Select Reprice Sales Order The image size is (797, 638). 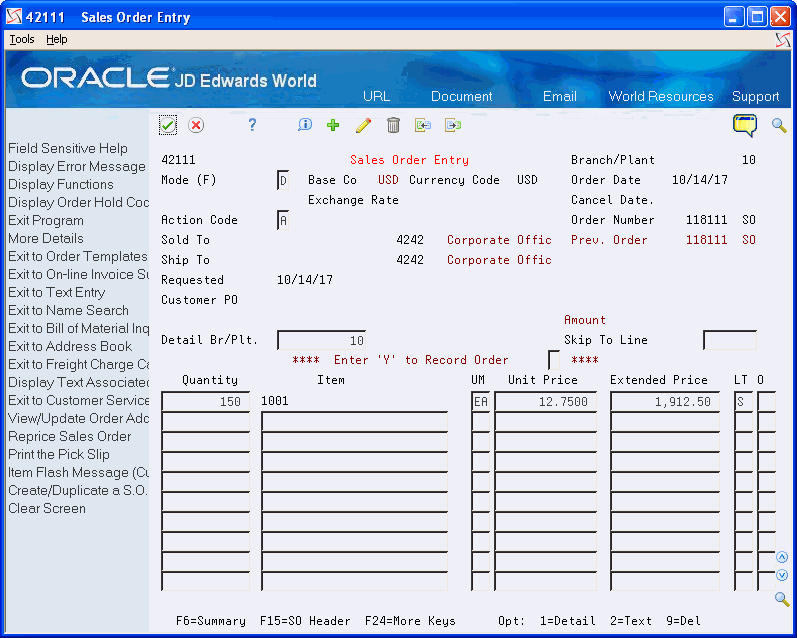pos(70,437)
